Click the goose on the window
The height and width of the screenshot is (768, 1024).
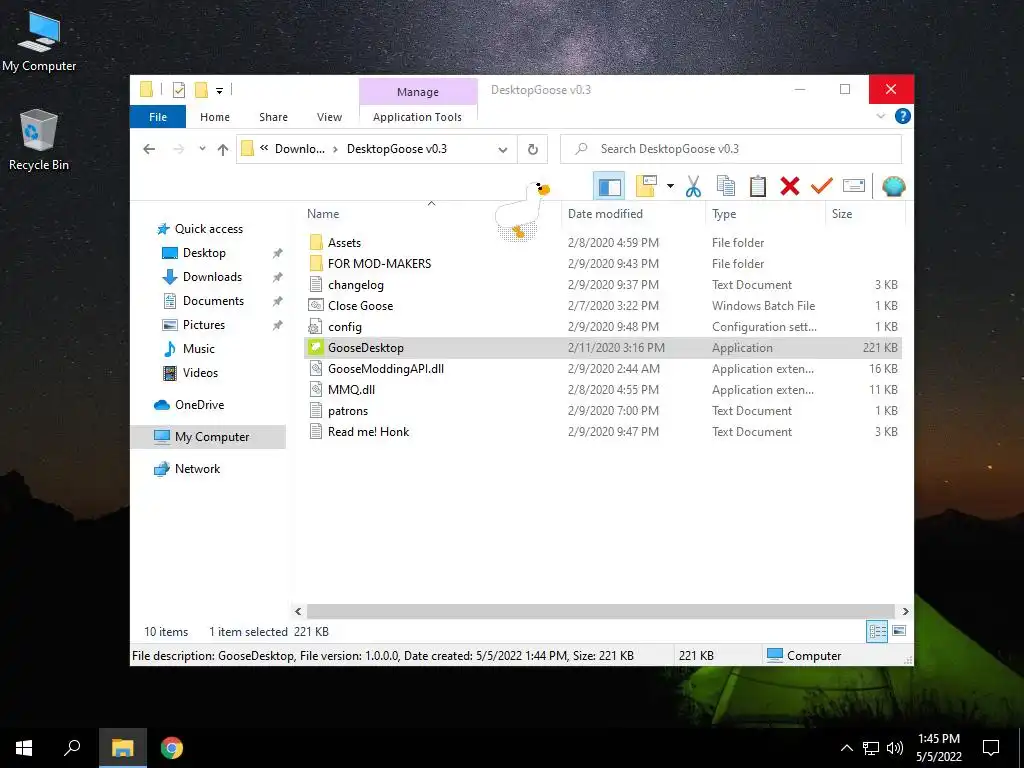[522, 211]
